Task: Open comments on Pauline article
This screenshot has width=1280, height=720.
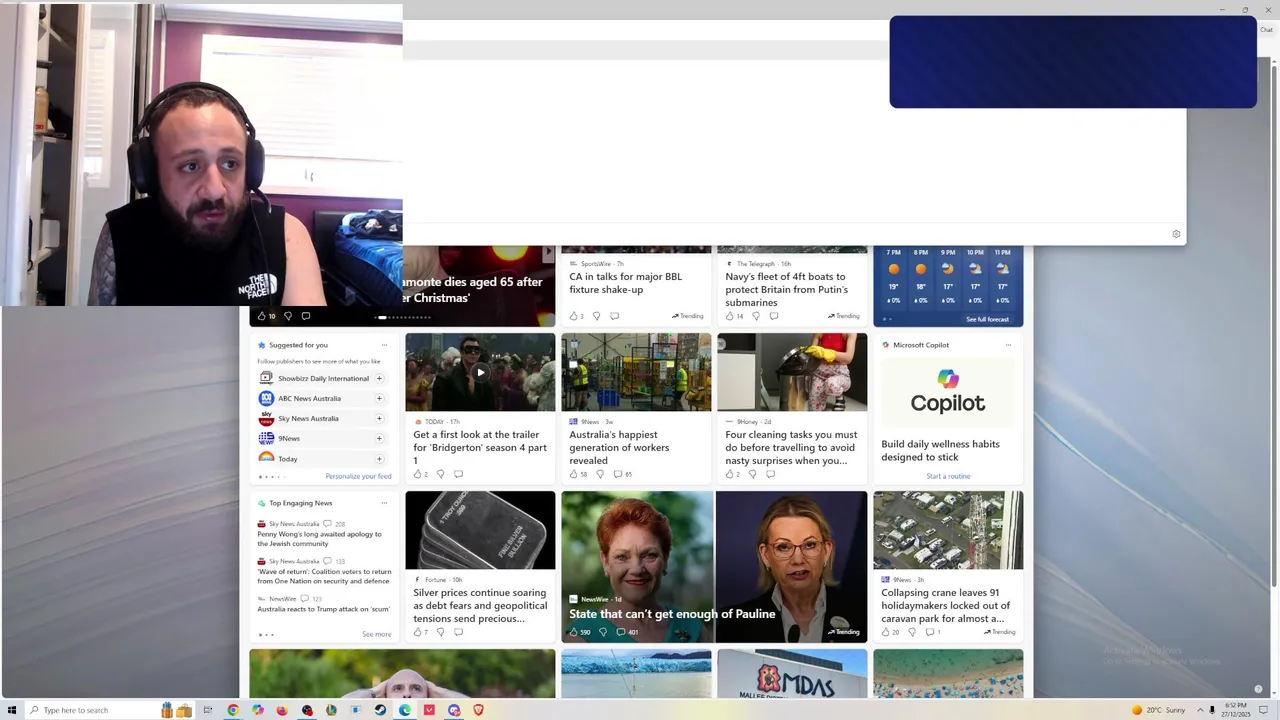Action: pos(621,632)
